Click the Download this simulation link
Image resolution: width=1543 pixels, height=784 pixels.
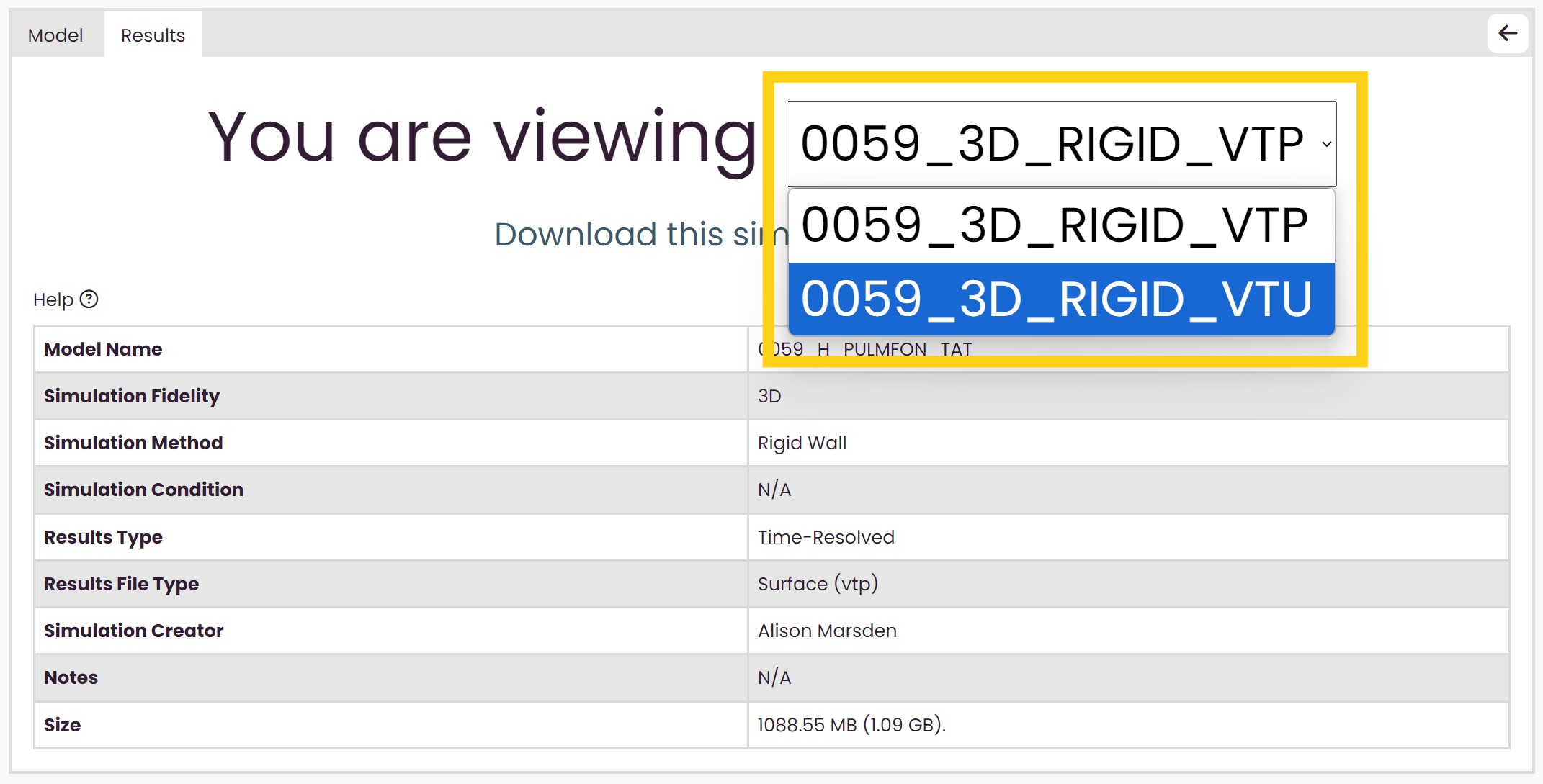click(x=641, y=234)
